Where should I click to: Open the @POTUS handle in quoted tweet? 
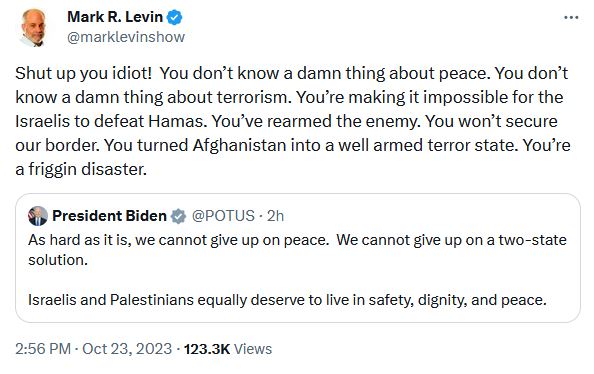[223, 216]
